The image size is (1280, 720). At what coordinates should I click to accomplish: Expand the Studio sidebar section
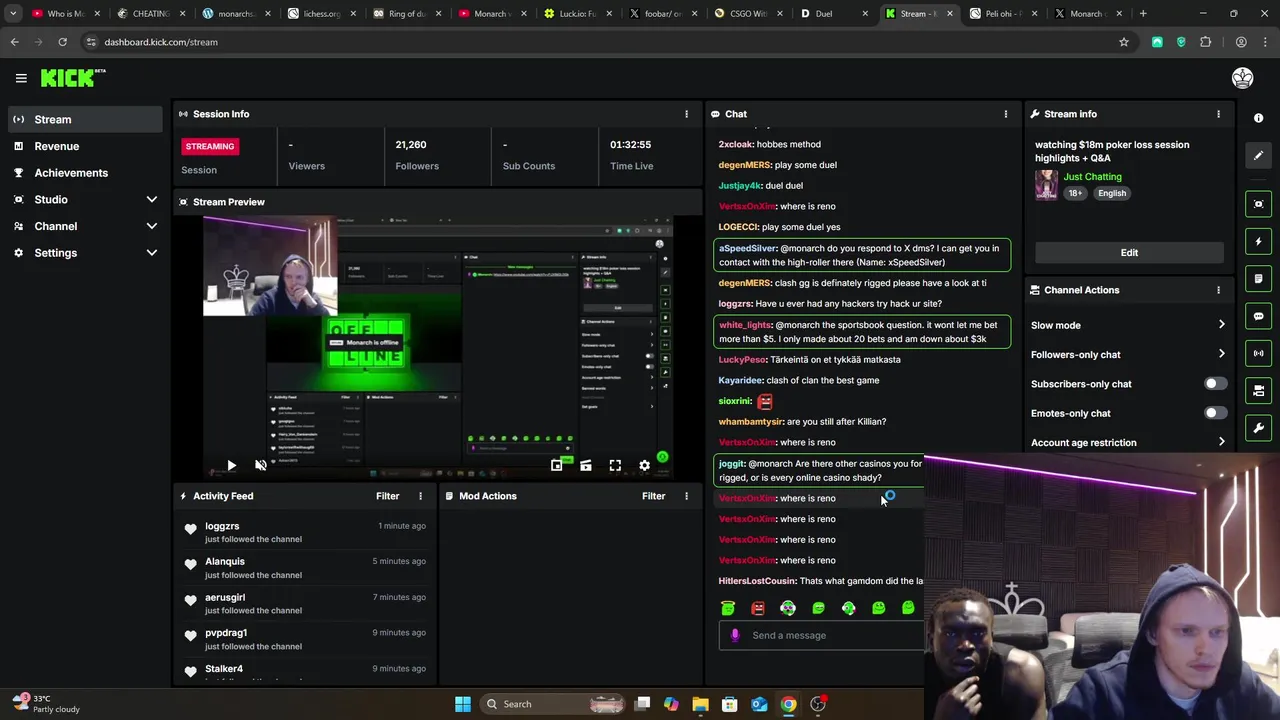(152, 199)
